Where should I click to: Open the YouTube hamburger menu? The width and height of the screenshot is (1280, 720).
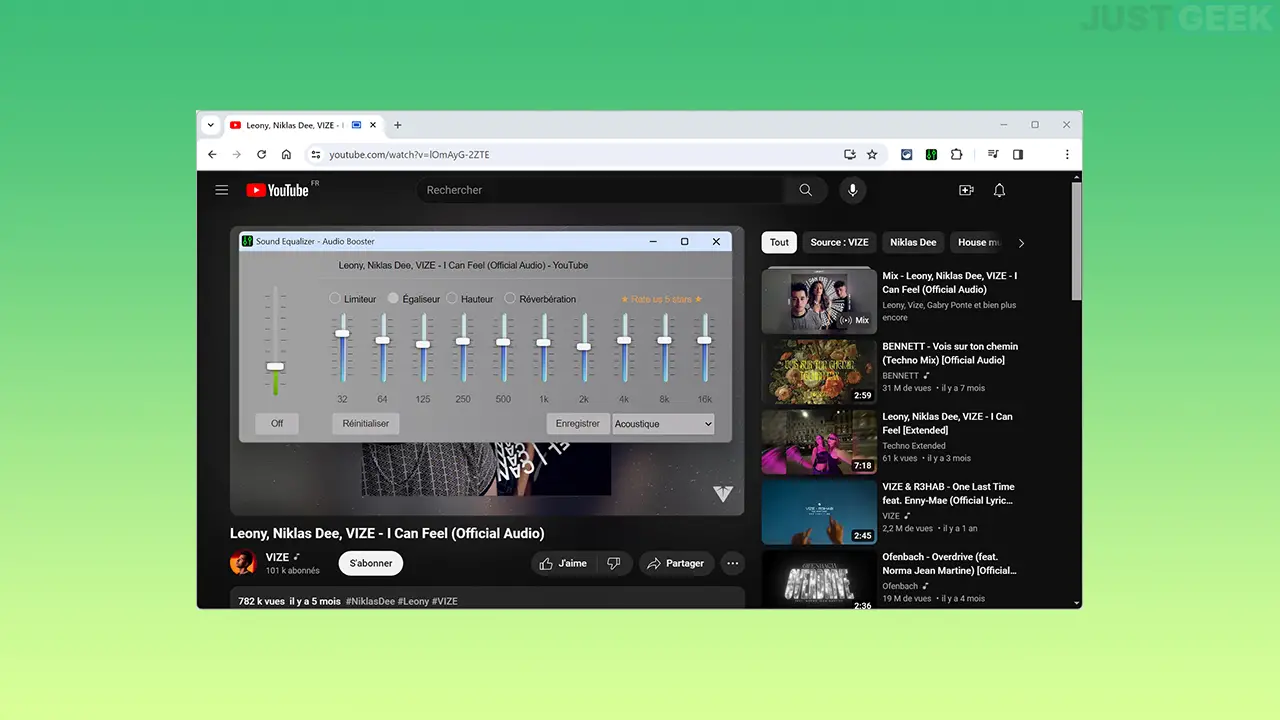point(222,190)
